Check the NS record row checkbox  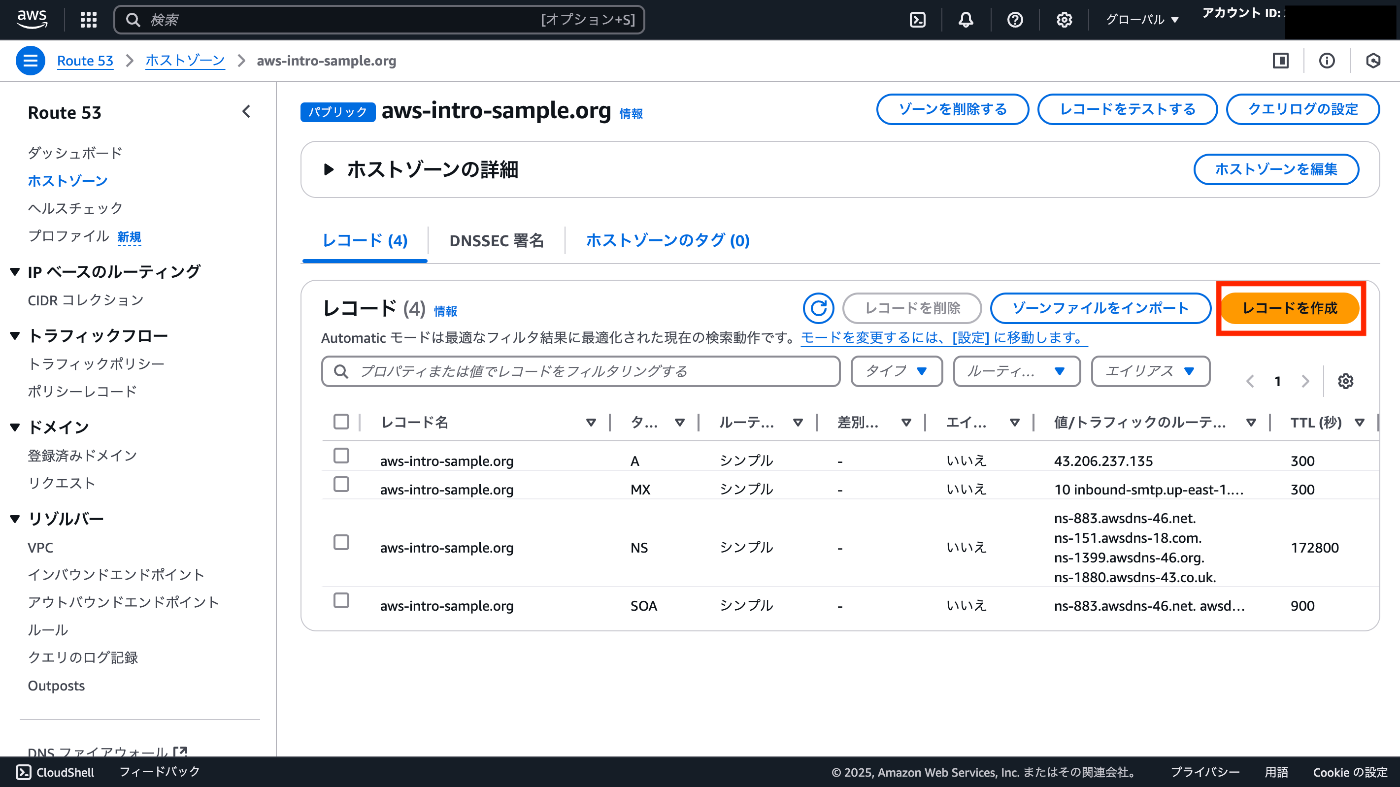tap(341, 542)
